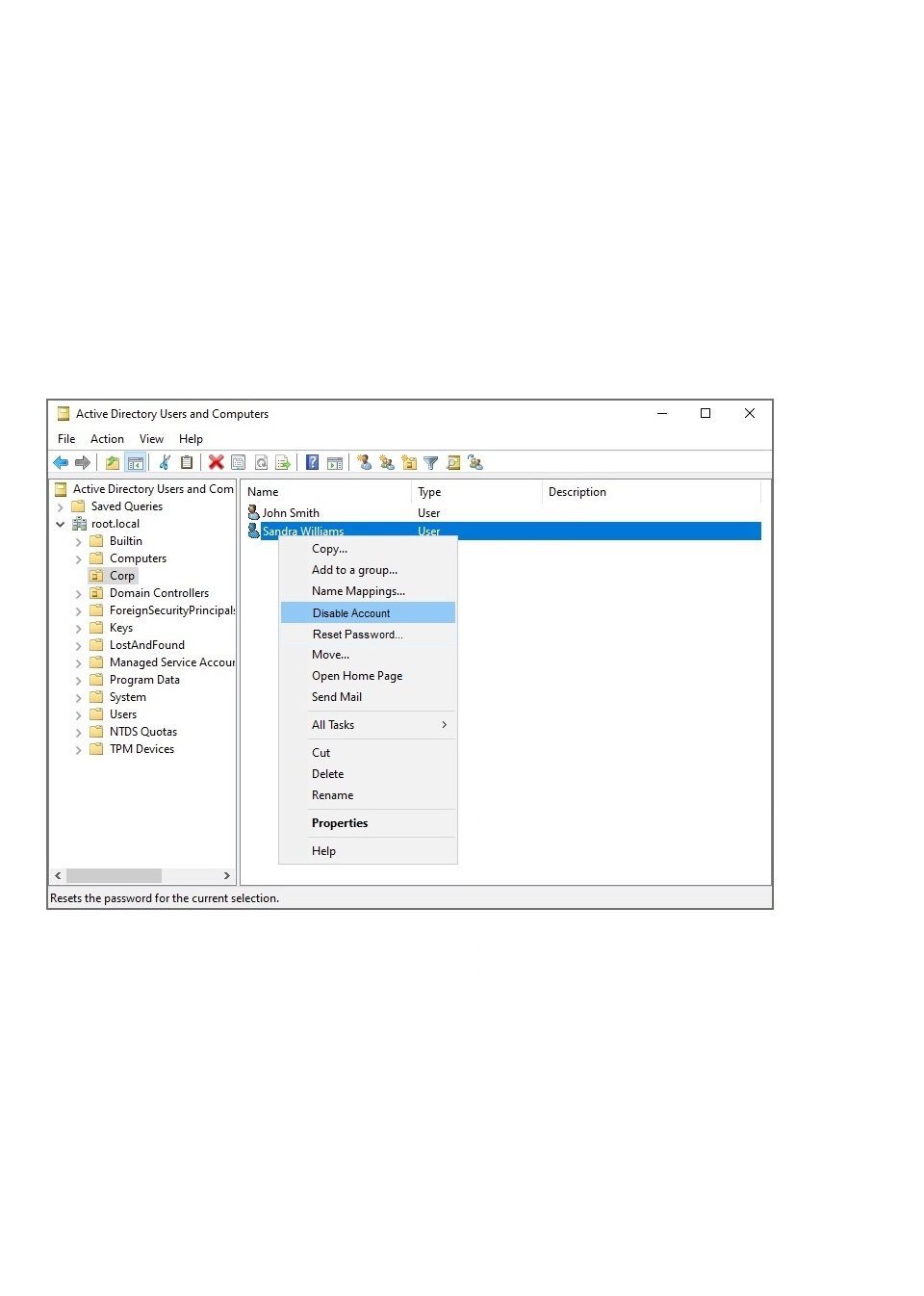
Task: Expand the TPM Devices node
Action: [79, 750]
